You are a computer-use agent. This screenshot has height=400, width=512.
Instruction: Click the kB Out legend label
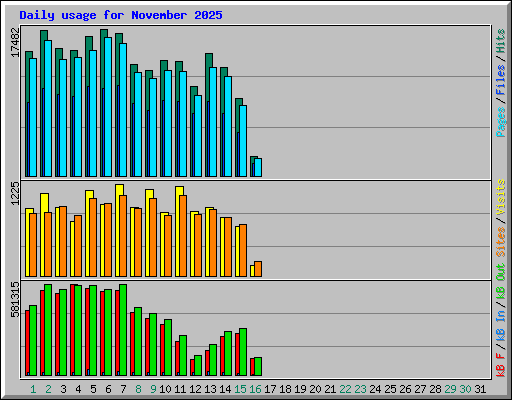click(x=500, y=282)
